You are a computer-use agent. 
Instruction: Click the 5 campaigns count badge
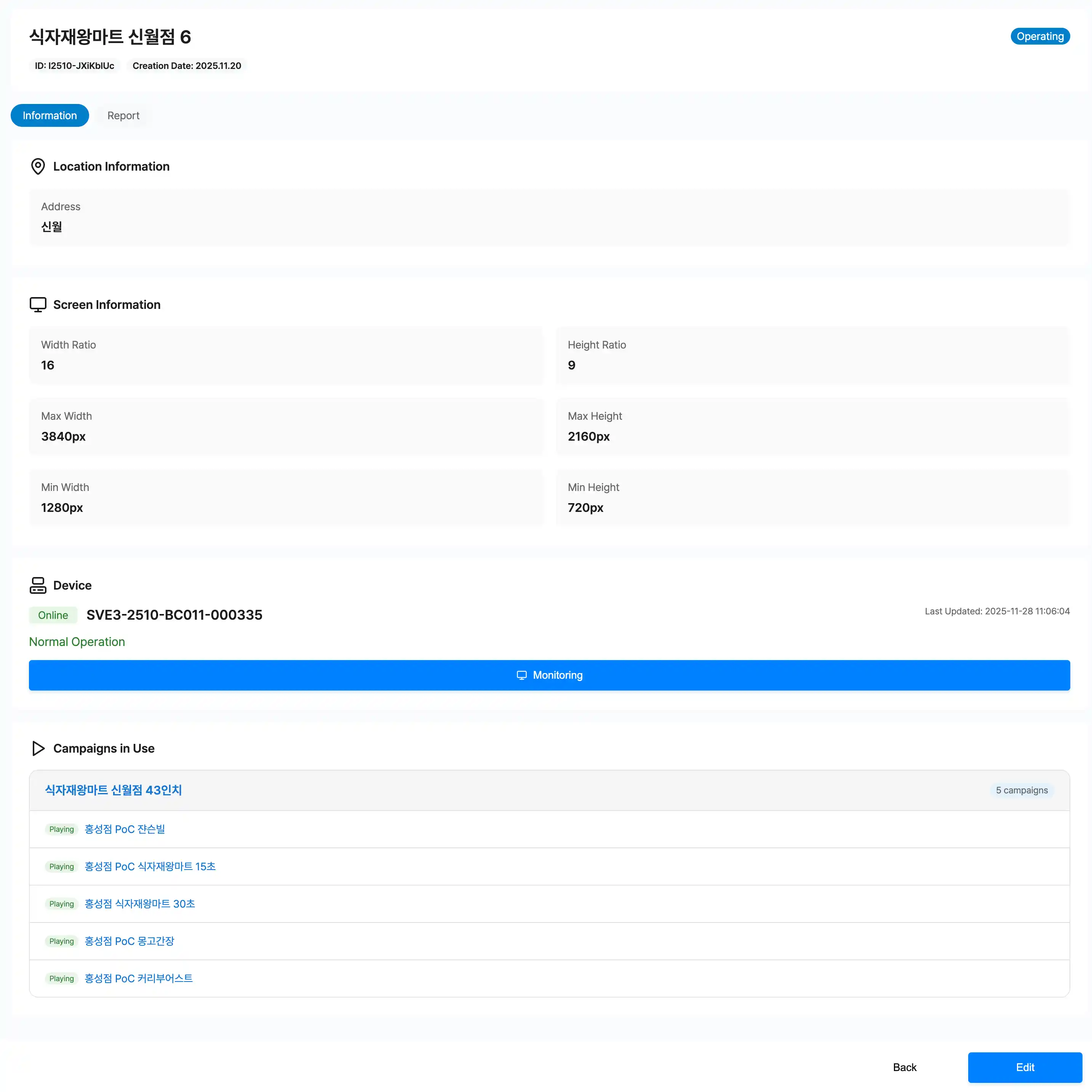(1022, 790)
